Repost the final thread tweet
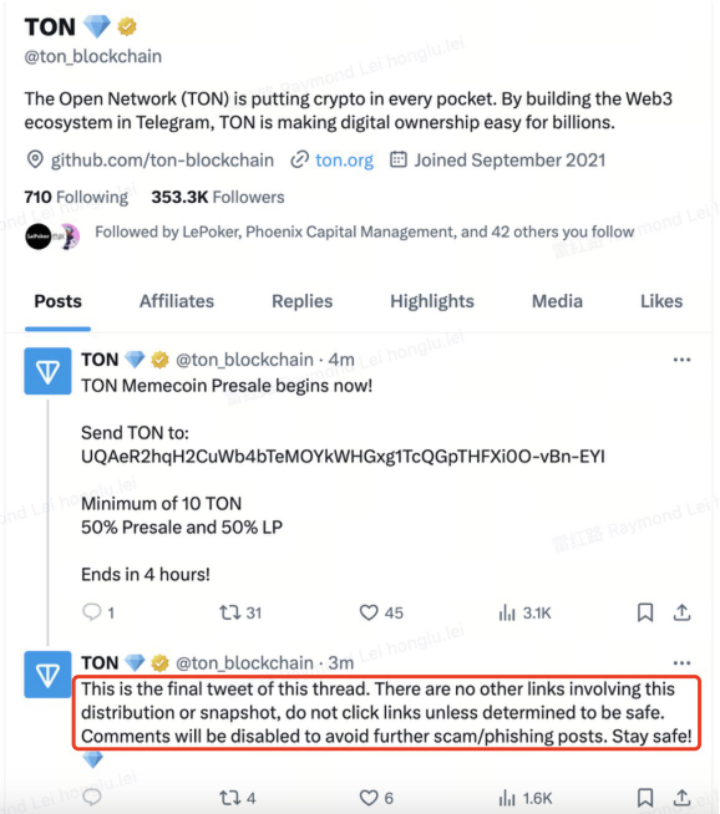The width and height of the screenshot is (720, 814). click(230, 798)
